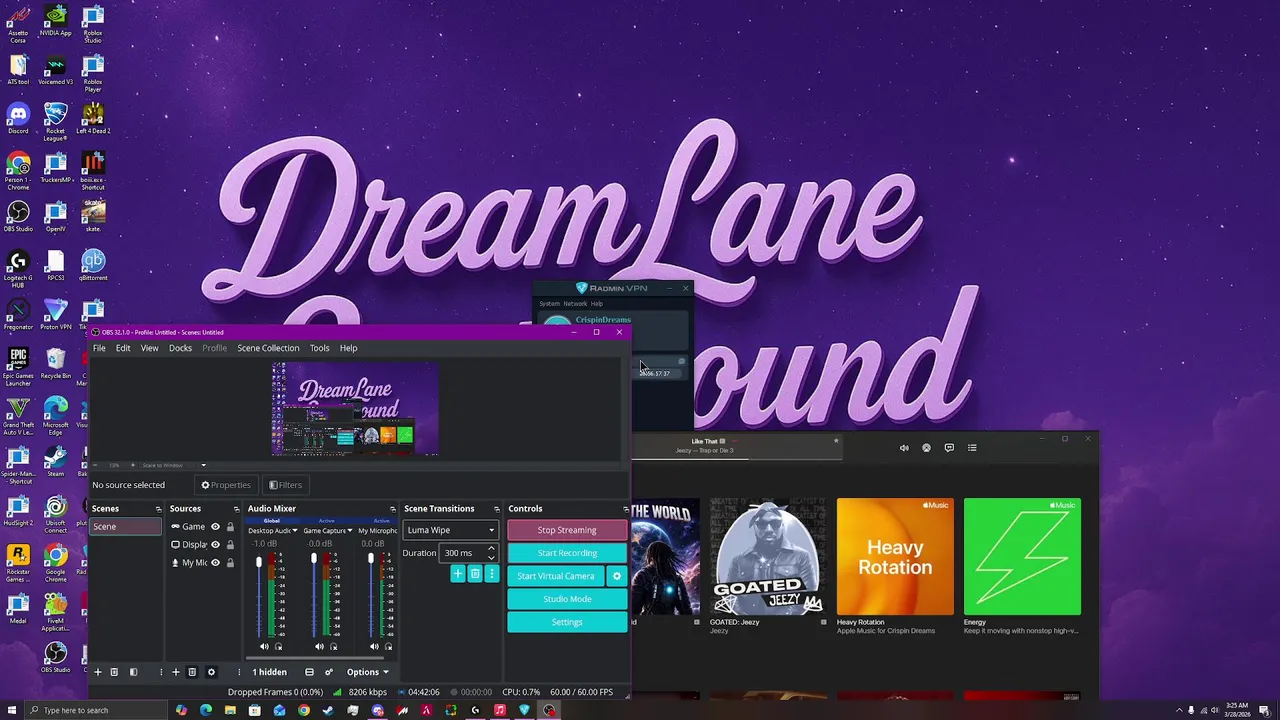Open scene filters icon in Scenes dock
Image resolution: width=1280 pixels, height=720 pixels.
click(133, 672)
